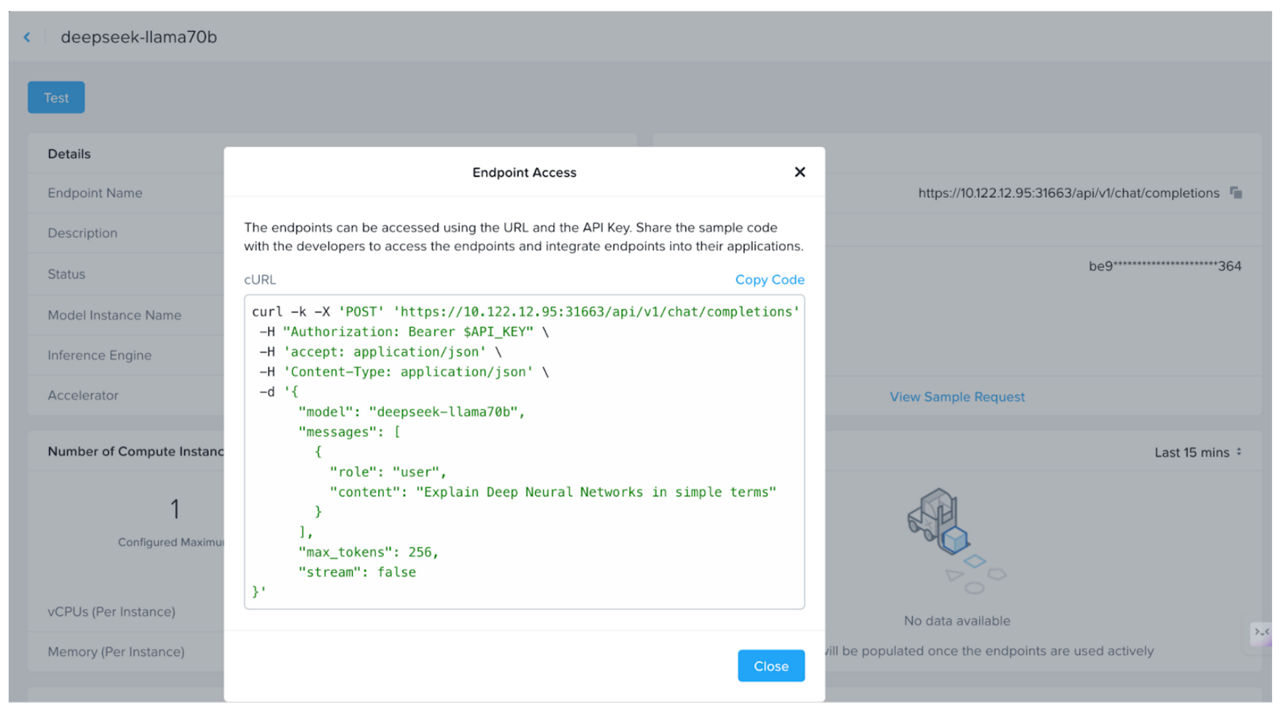1280x709 pixels.
Task: Click the Configured Maximum value of 1
Action: 175,509
